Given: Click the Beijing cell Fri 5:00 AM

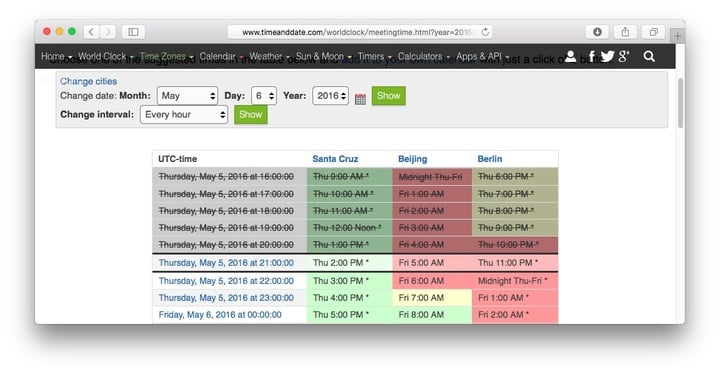Looking at the screenshot, I should point(432,263).
